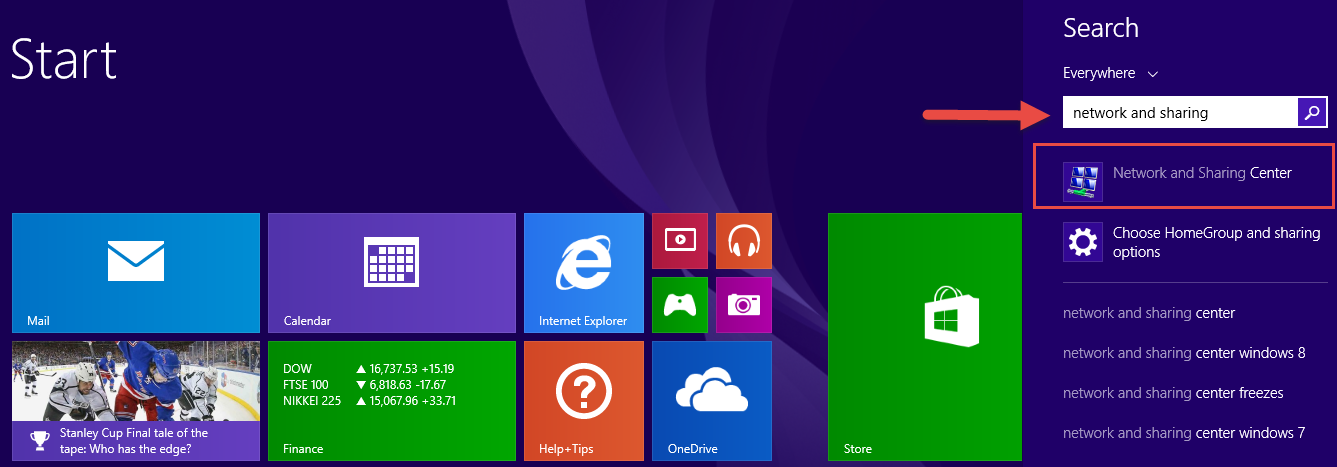Open the red Video tile
This screenshot has height=467, width=1337.
coord(680,241)
